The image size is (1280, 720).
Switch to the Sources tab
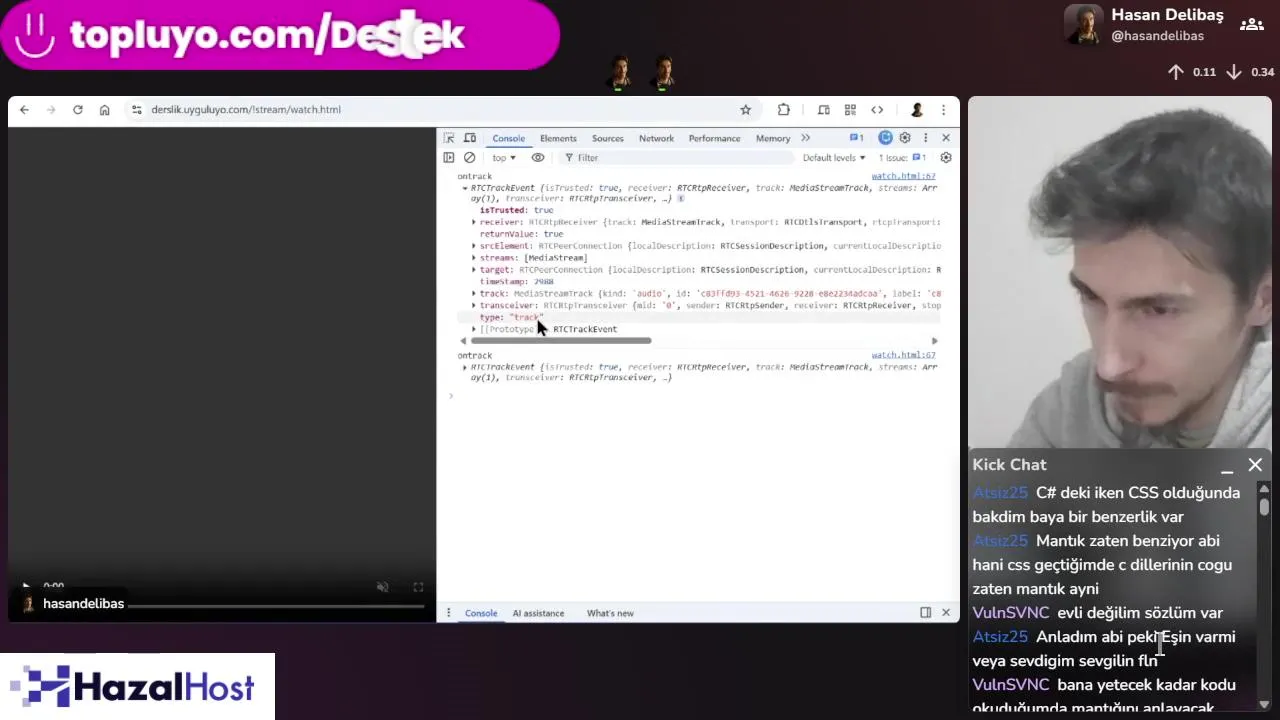click(x=607, y=138)
